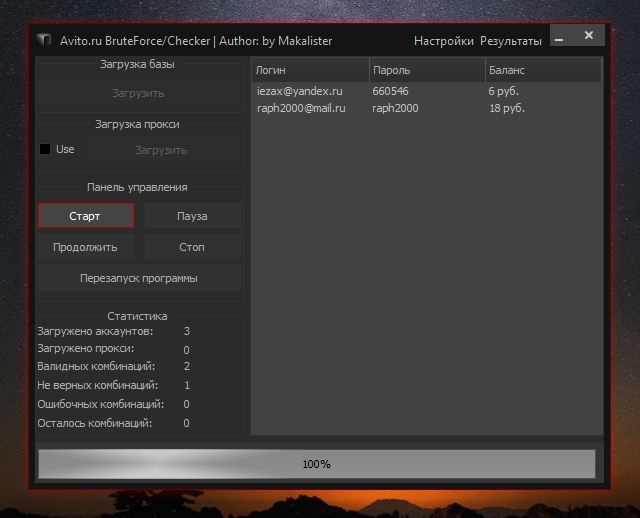Enable the Use proxy checkbox
Image resolution: width=640 pixels, height=518 pixels.
click(x=45, y=149)
